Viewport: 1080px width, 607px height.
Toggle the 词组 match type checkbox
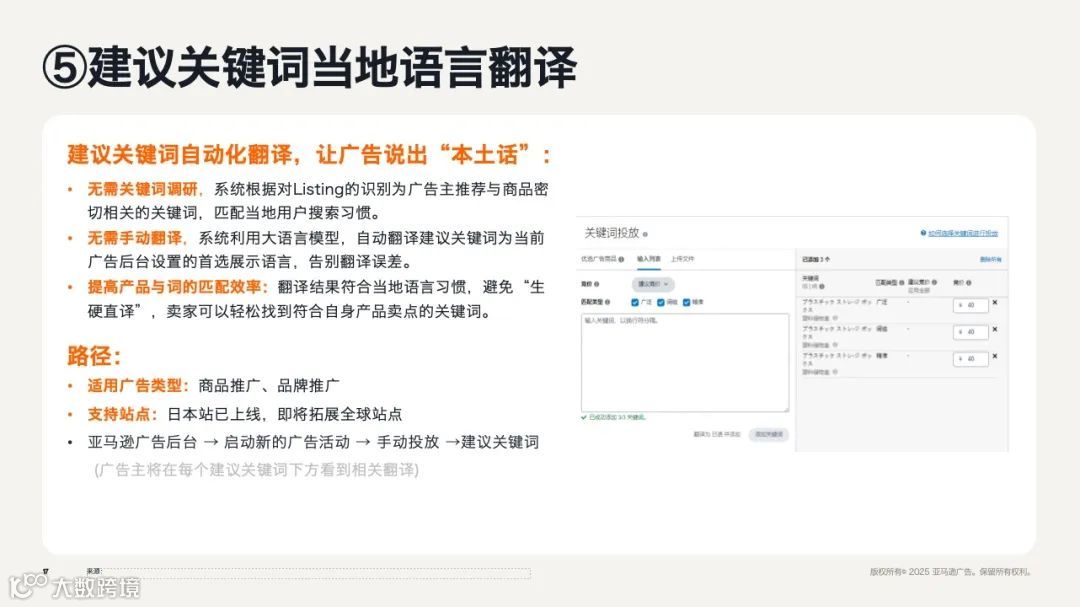point(661,302)
